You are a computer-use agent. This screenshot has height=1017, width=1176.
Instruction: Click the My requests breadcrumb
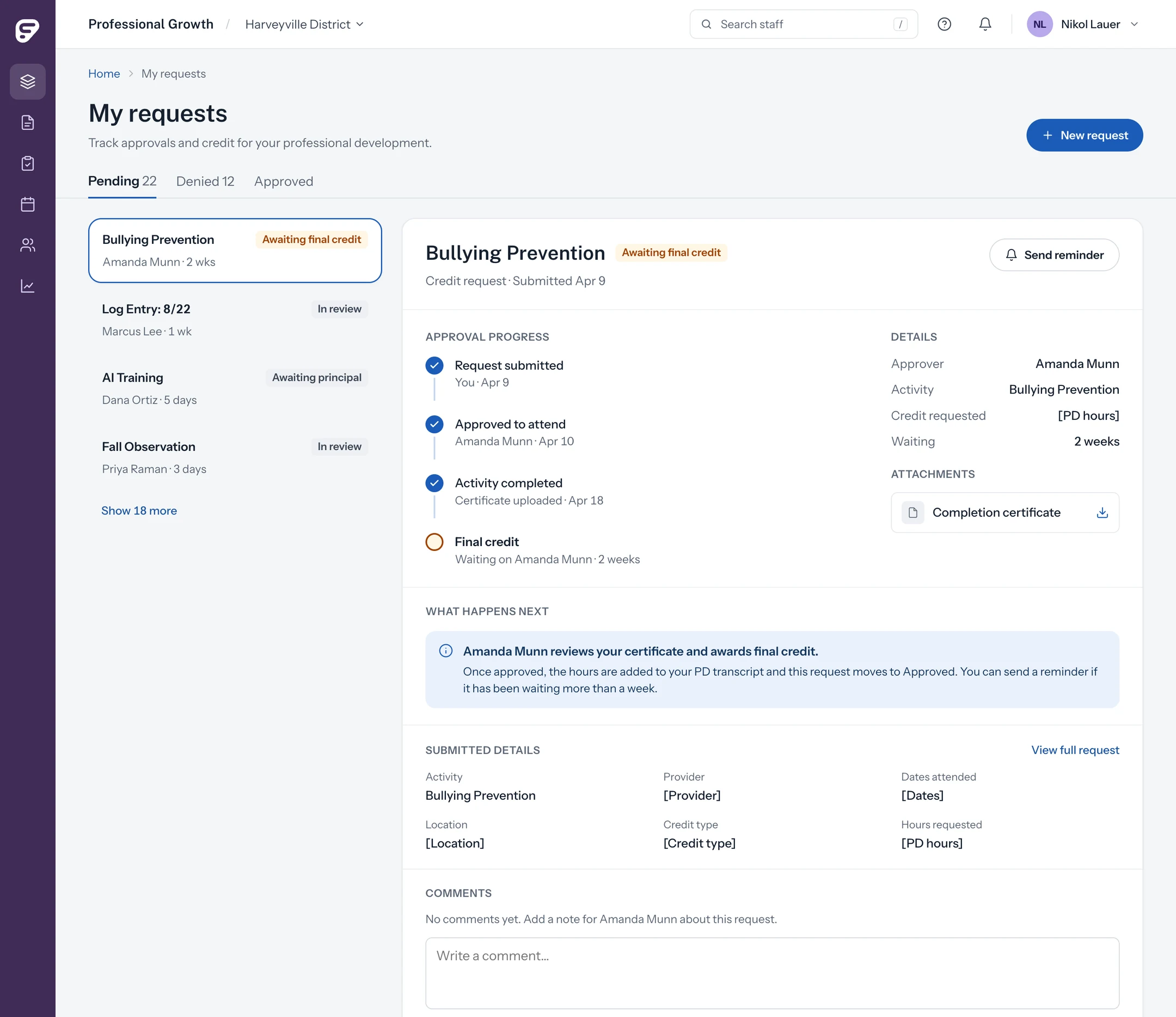tap(174, 74)
